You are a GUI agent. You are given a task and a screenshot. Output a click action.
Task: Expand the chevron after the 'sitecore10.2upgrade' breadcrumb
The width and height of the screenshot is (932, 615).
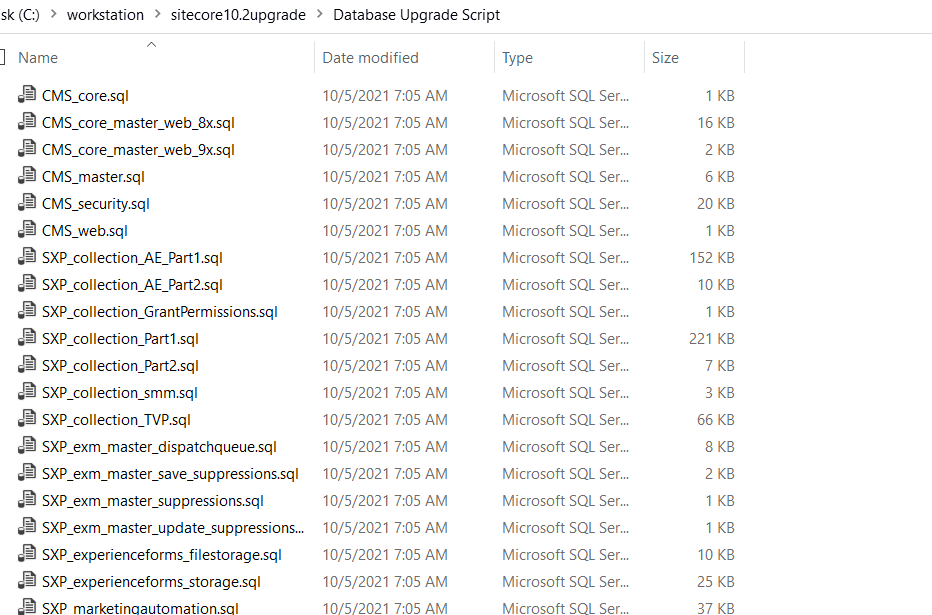320,14
